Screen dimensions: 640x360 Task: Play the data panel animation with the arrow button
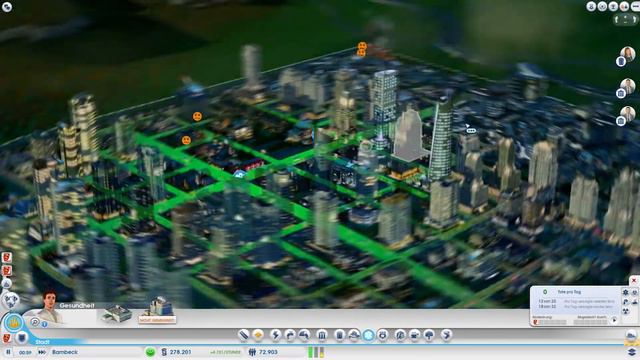pyautogui.click(x=614, y=321)
